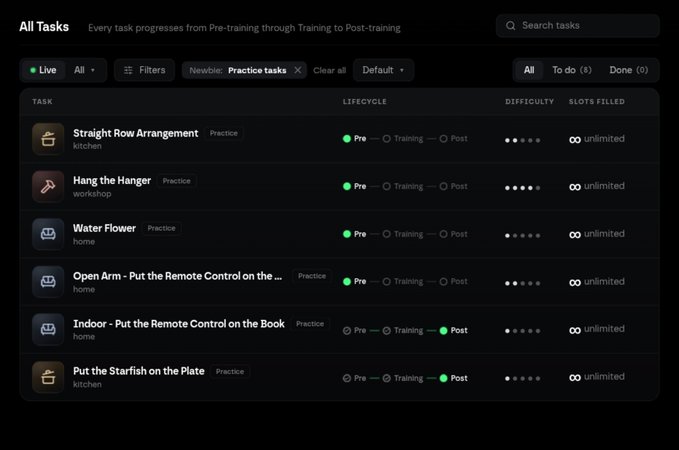Click infinity icon for Open Arm task slots
The image size is (679, 450).
tap(575, 282)
